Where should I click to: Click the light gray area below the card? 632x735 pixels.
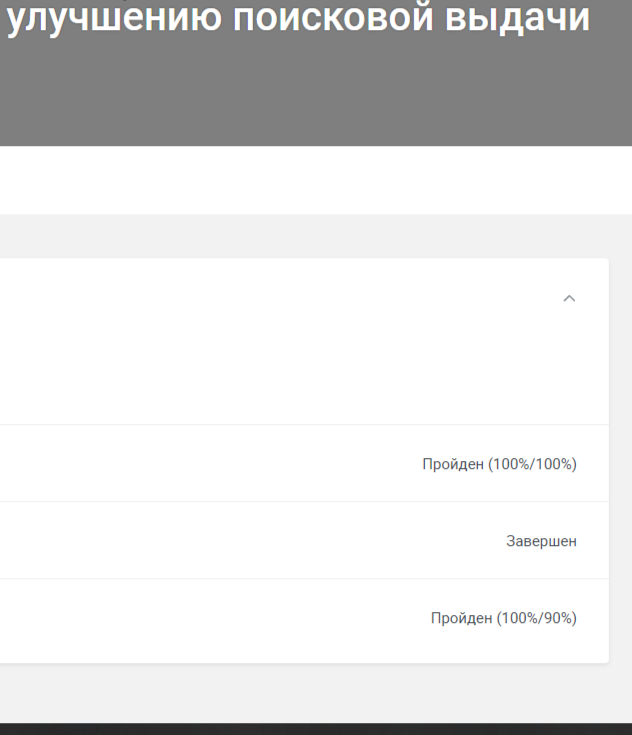tap(316, 693)
